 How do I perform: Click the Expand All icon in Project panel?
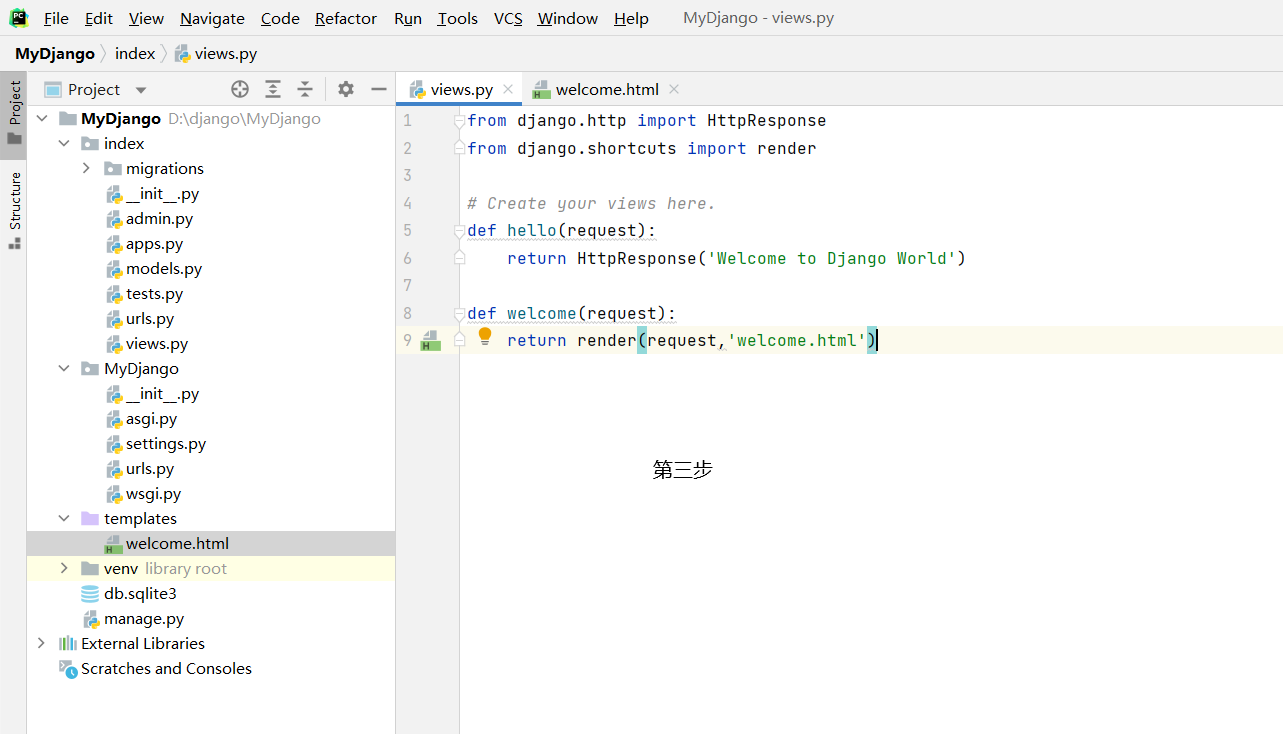(x=273, y=89)
